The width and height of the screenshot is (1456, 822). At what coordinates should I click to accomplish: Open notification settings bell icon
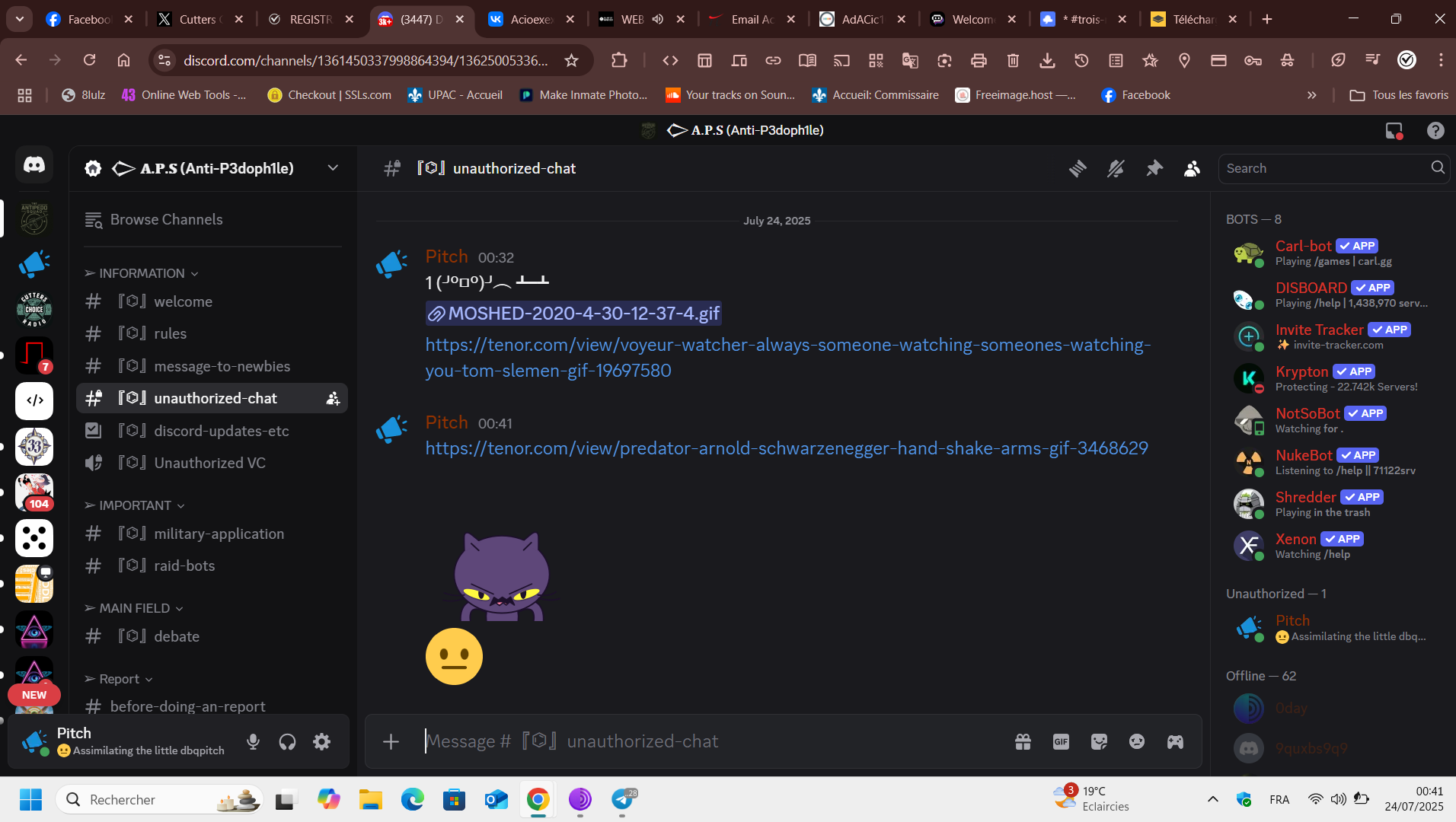coord(1116,168)
